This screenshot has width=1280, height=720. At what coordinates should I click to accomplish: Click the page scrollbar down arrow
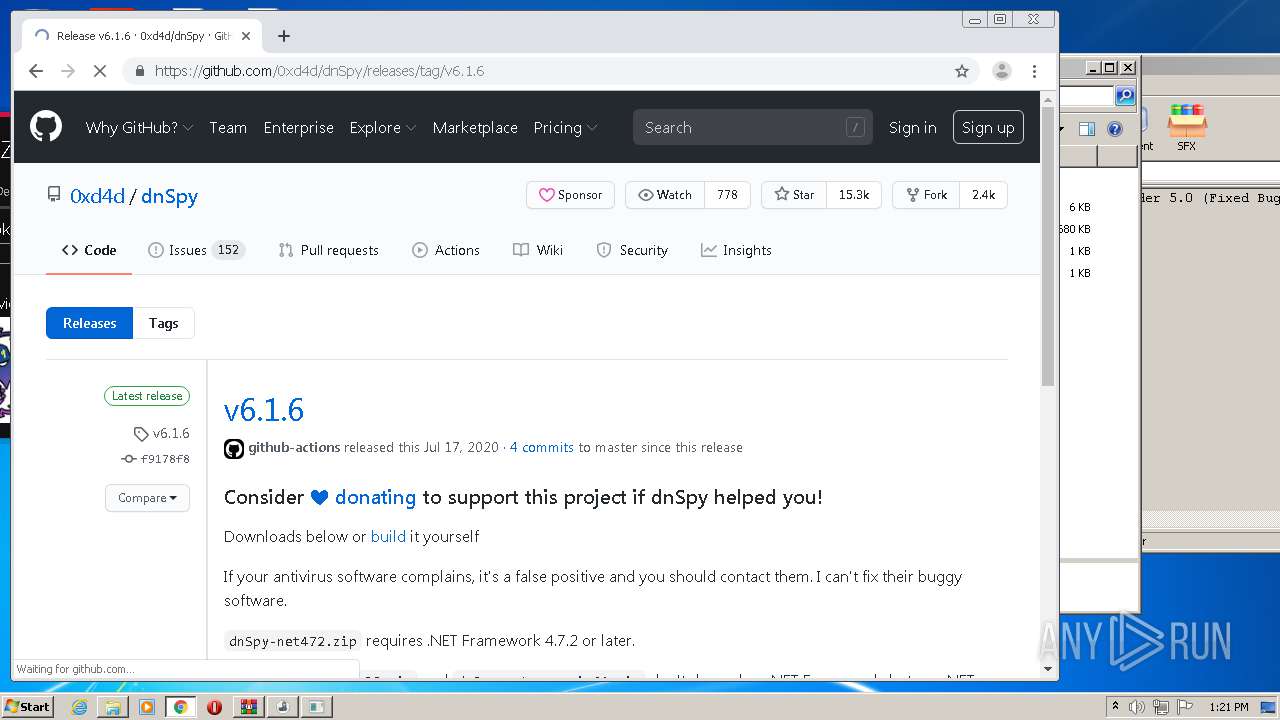(x=1048, y=668)
